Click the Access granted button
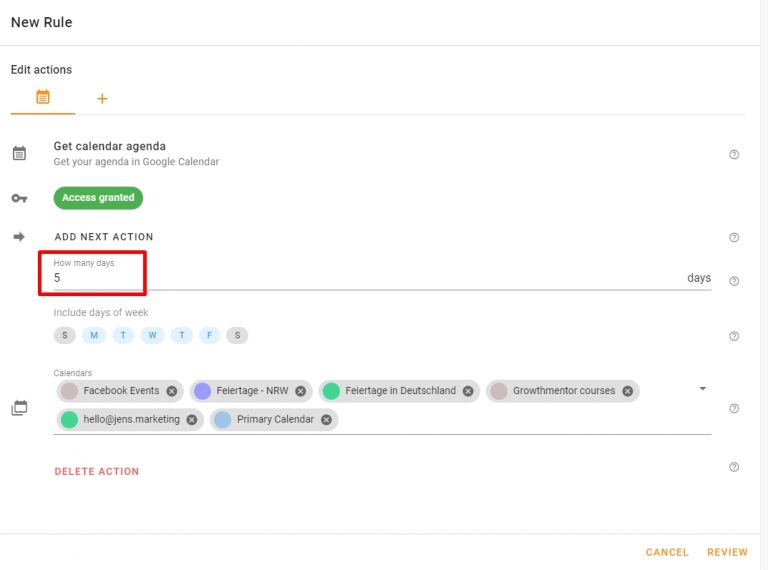Screen dimensions: 768x570 pos(98,198)
